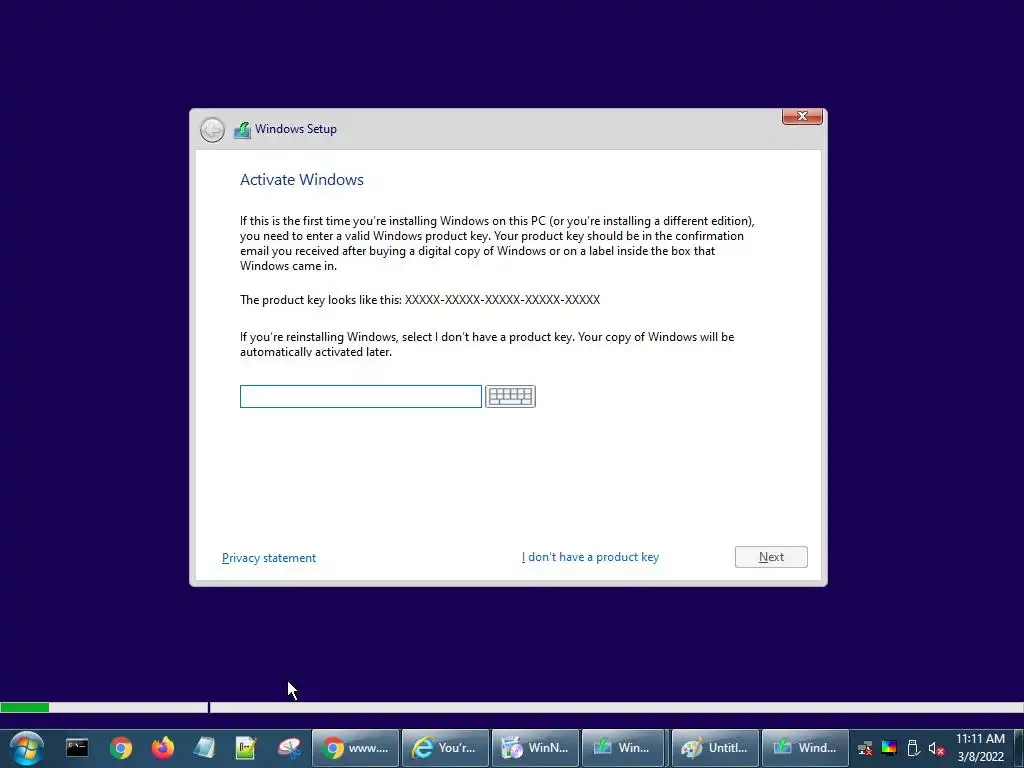Viewport: 1024px width, 768px height.
Task: Switch to the 'Win...' setup taskbar window
Action: coord(623,748)
